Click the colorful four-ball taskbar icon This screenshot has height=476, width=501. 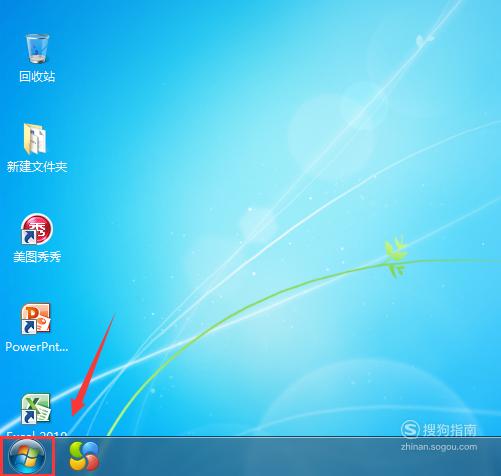pyautogui.click(x=84, y=456)
